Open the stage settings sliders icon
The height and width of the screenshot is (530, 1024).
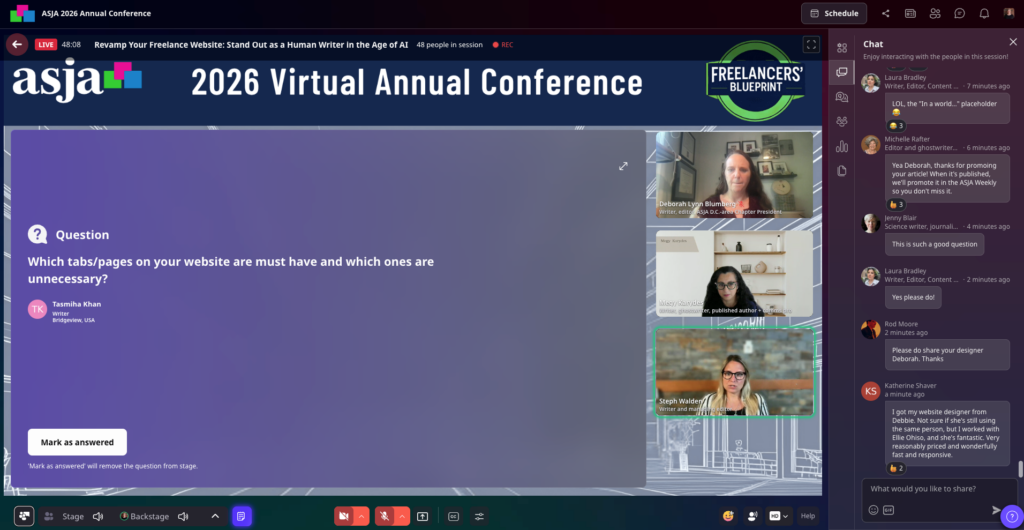point(479,516)
